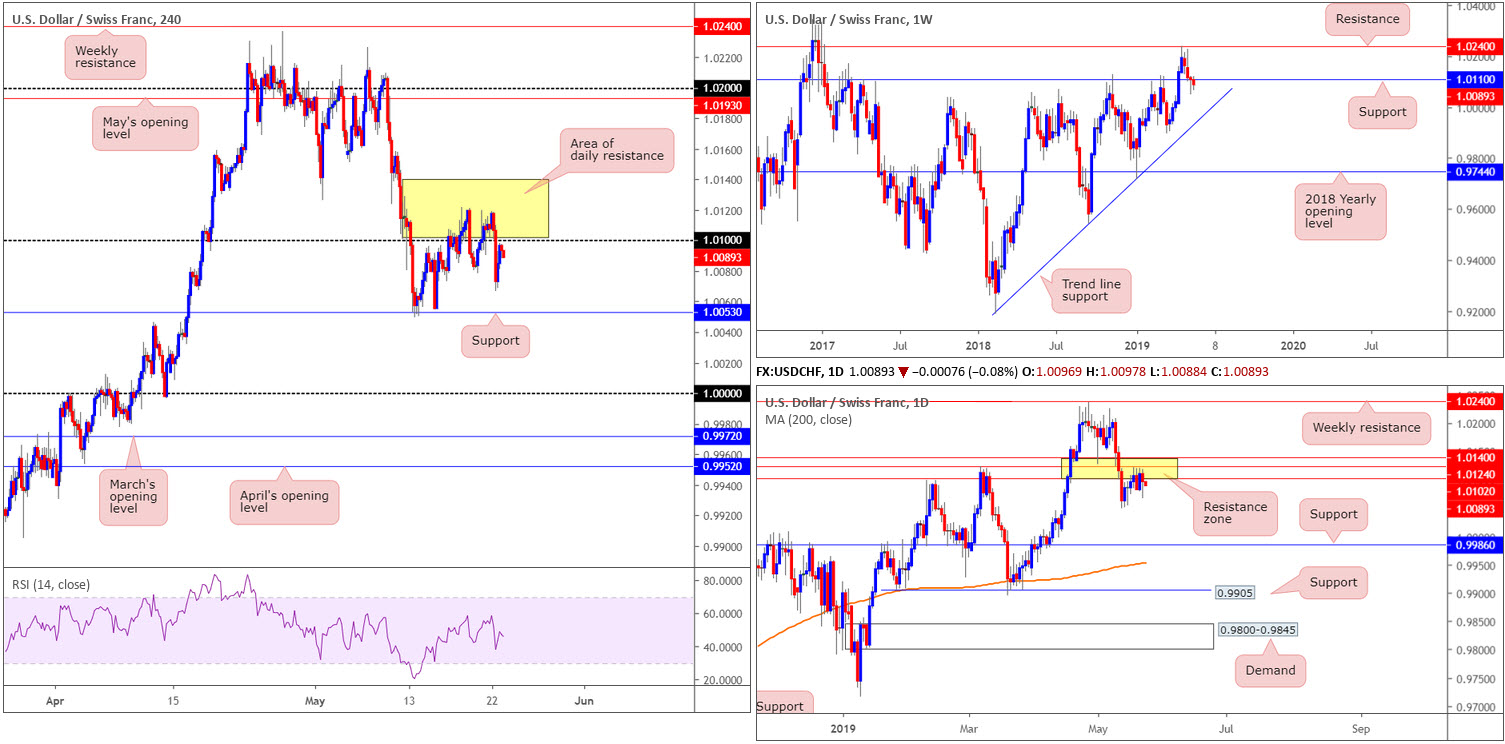Select the 'Weekly resistance' callout on the 240 chart

tap(106, 57)
